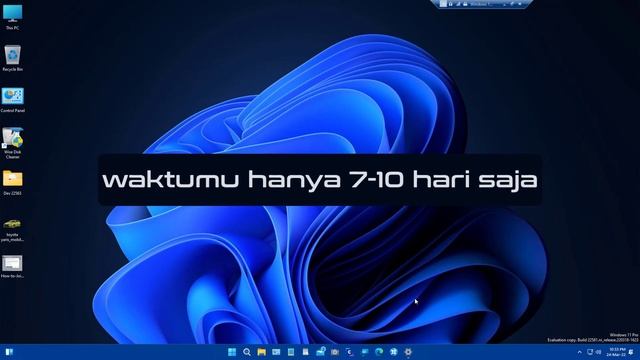The width and height of the screenshot is (640, 360).
Task: Open the widgets icon at taskbar's left end
Action: click(x=9, y=352)
